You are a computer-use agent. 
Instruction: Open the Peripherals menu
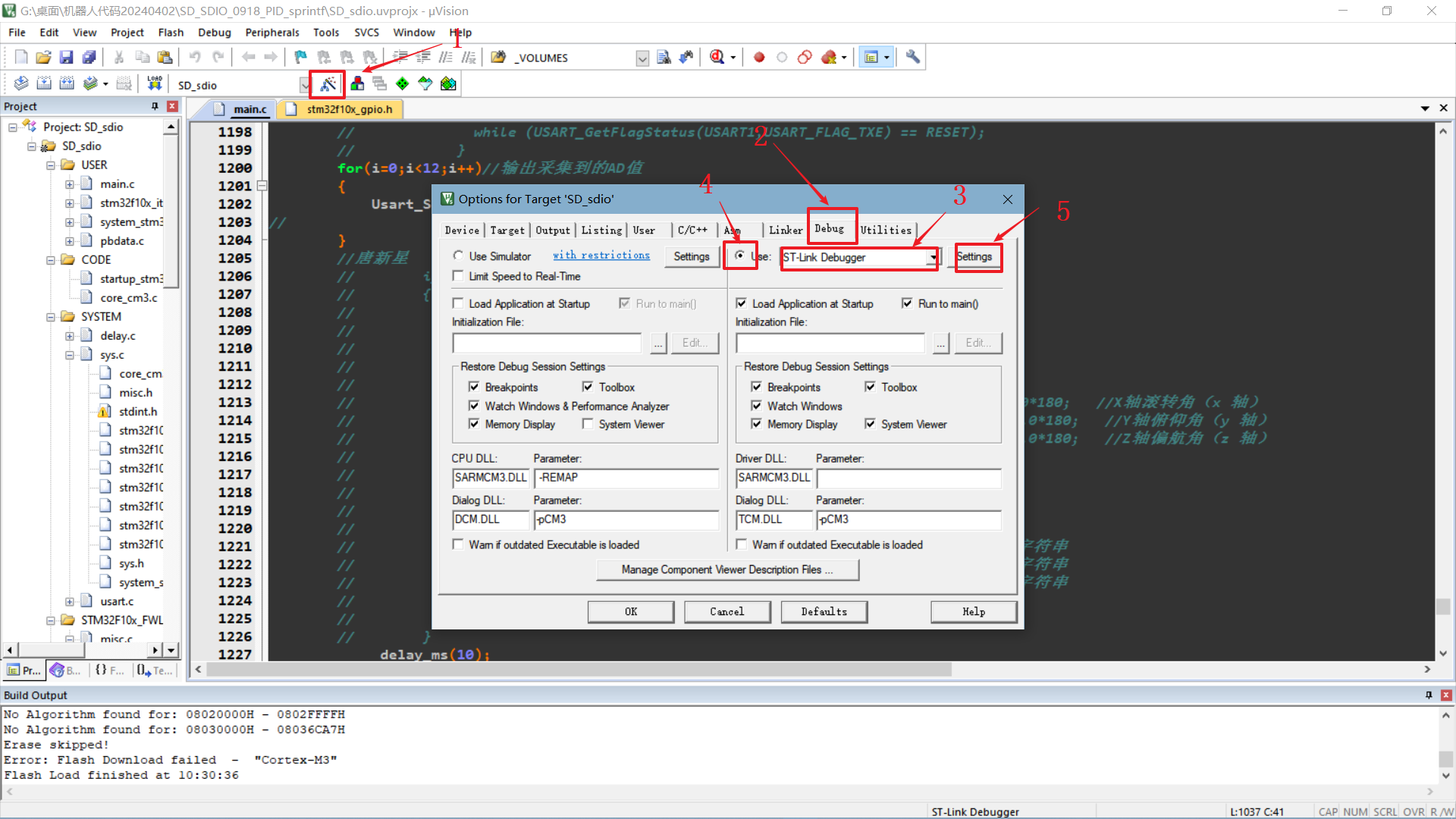[272, 33]
